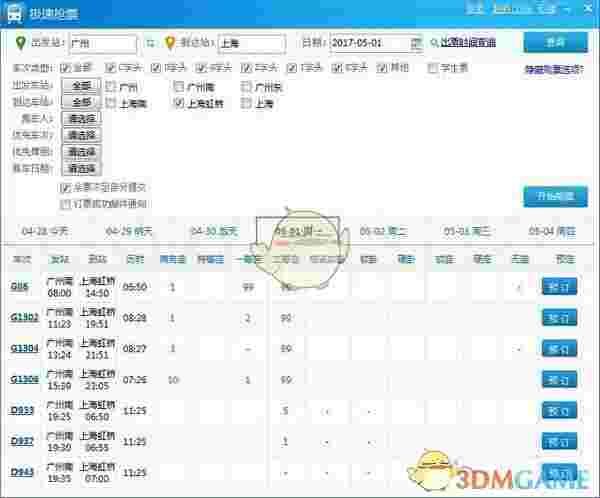Open the preferred seat class 请选择 selector

82,152
